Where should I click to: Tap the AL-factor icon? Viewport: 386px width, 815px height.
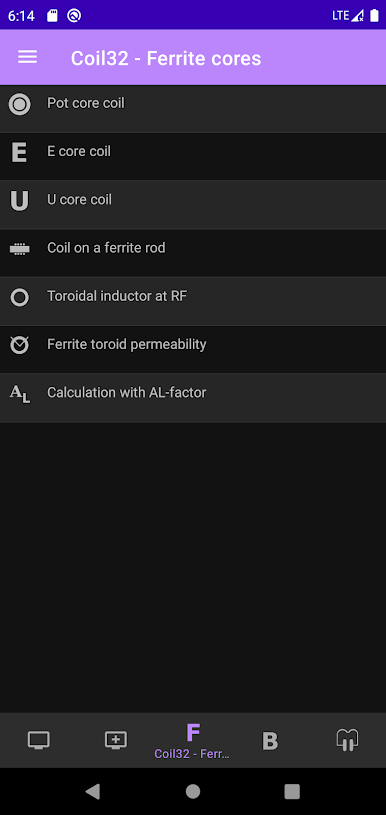(x=20, y=393)
